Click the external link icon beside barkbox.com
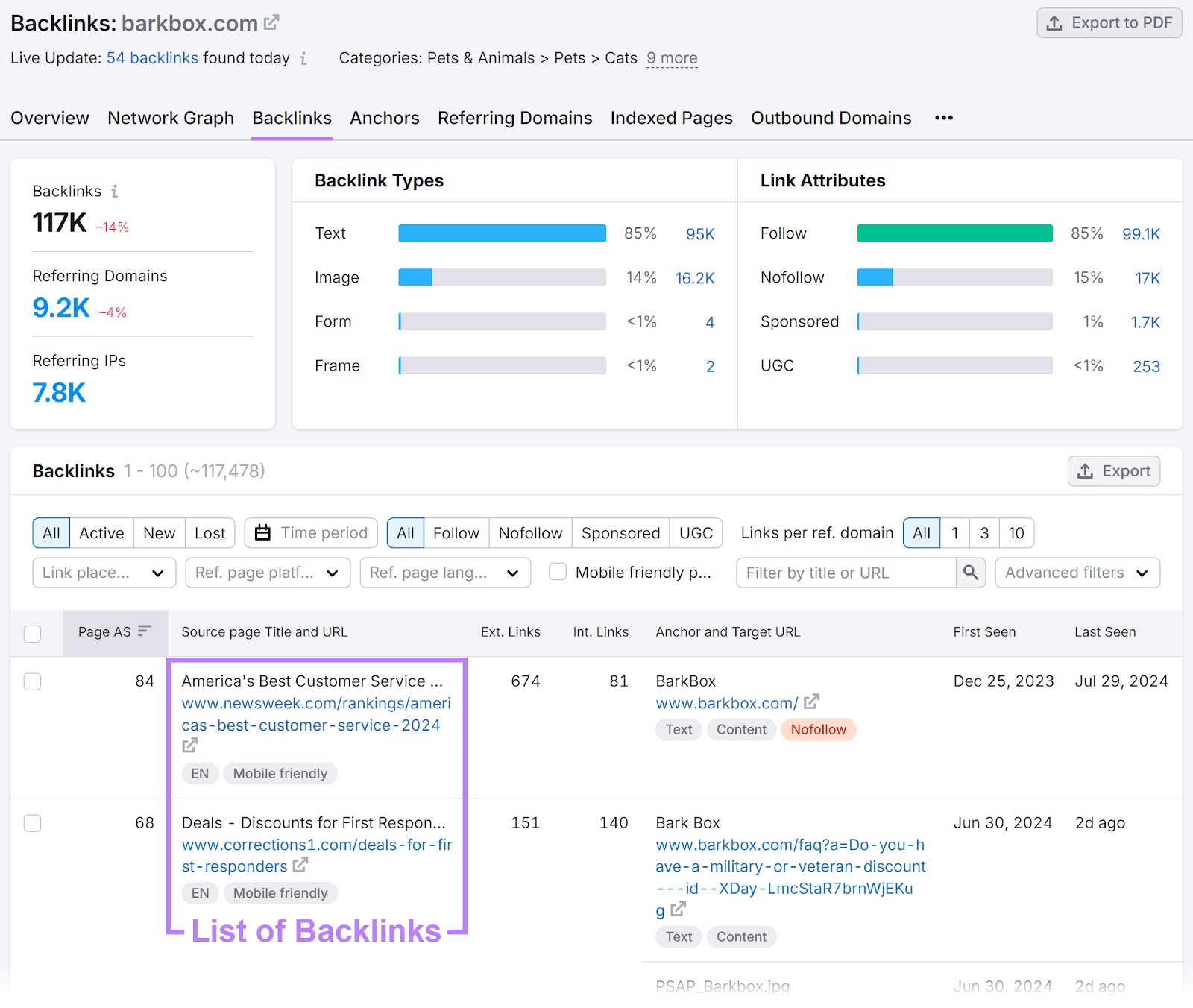Screen dimensions: 1193x1008 pos(271,22)
